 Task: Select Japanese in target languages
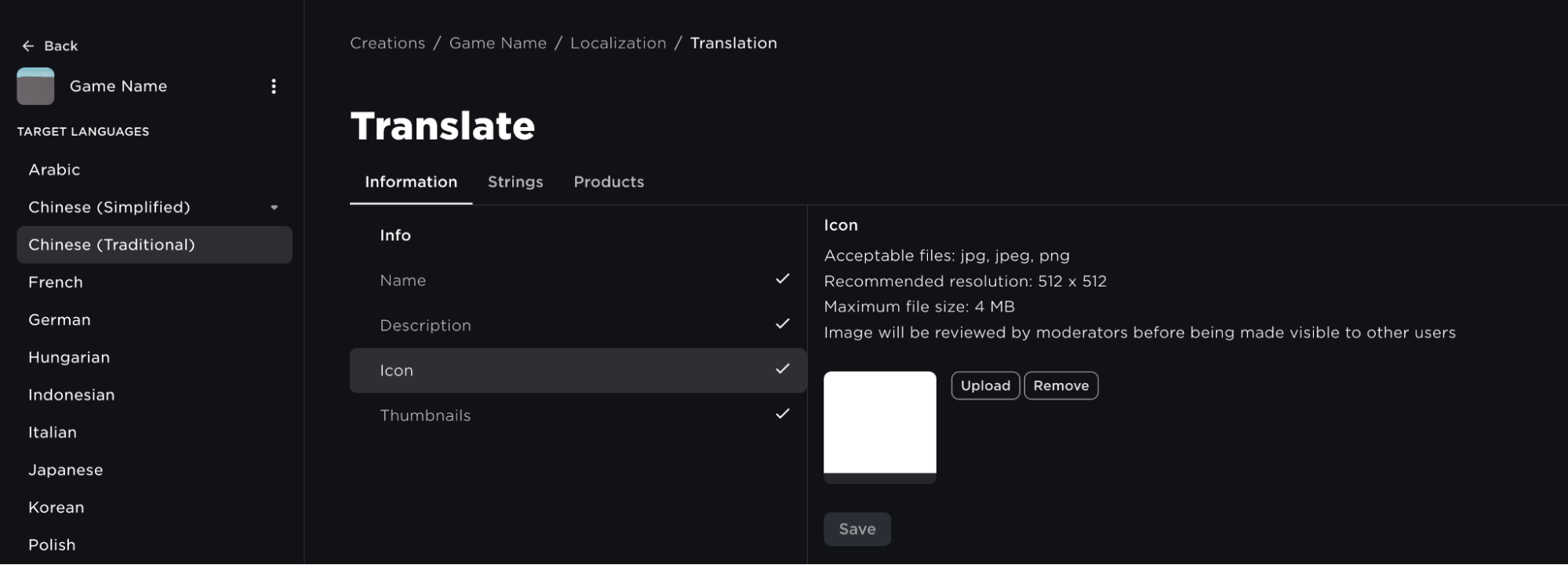(66, 470)
